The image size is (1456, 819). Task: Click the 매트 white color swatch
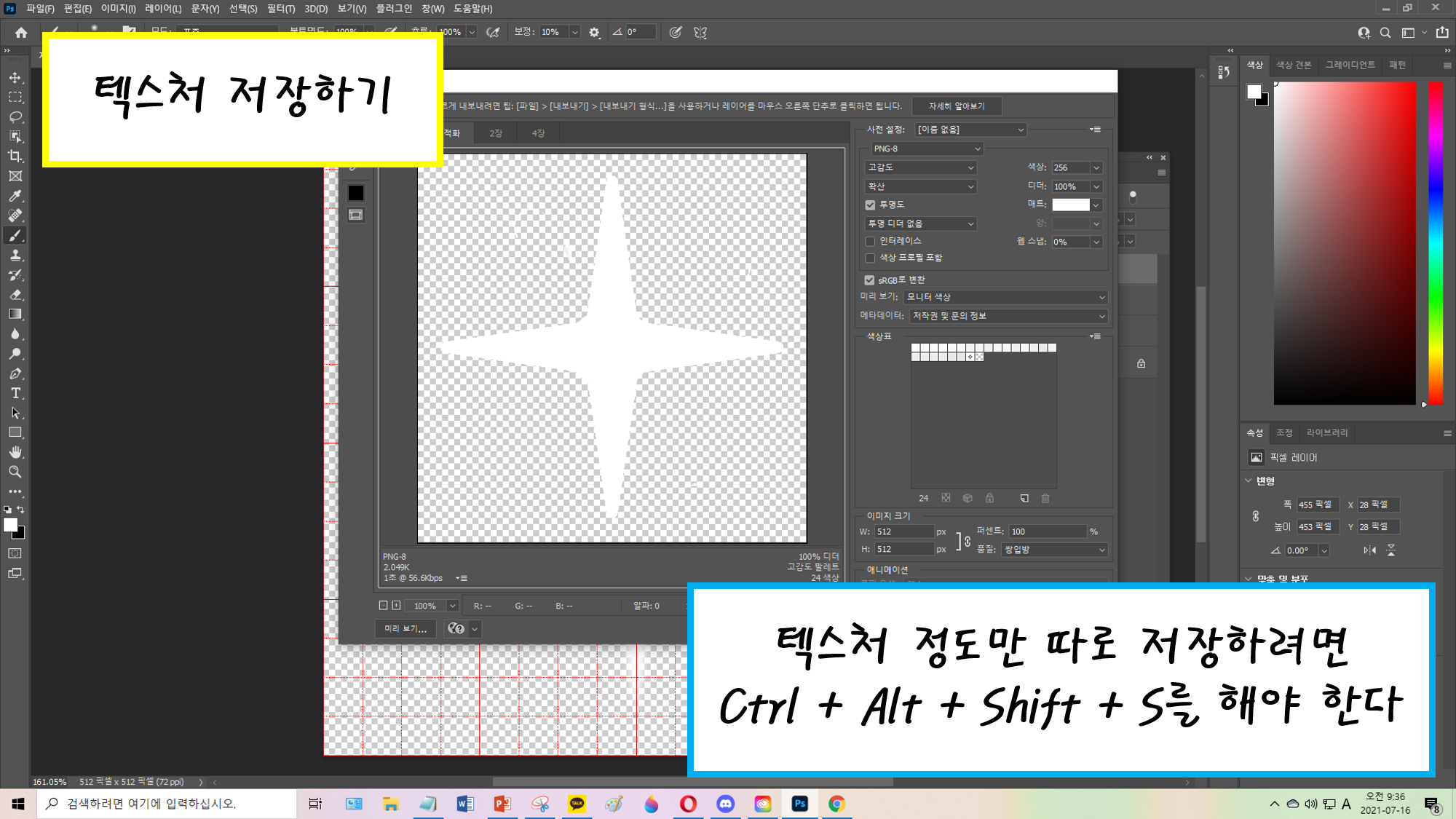tap(1071, 205)
